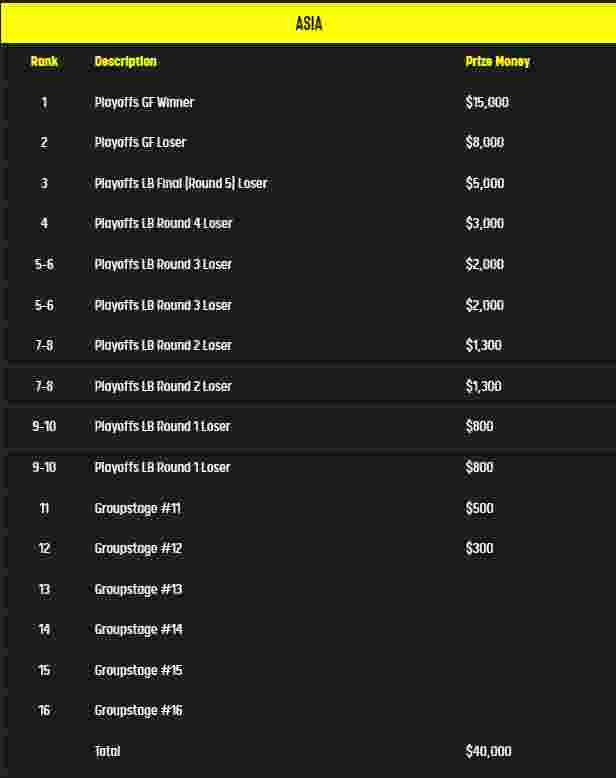Click the Groupstage #12 entry
Image resolution: width=616 pixels, height=778 pixels.
pos(138,548)
